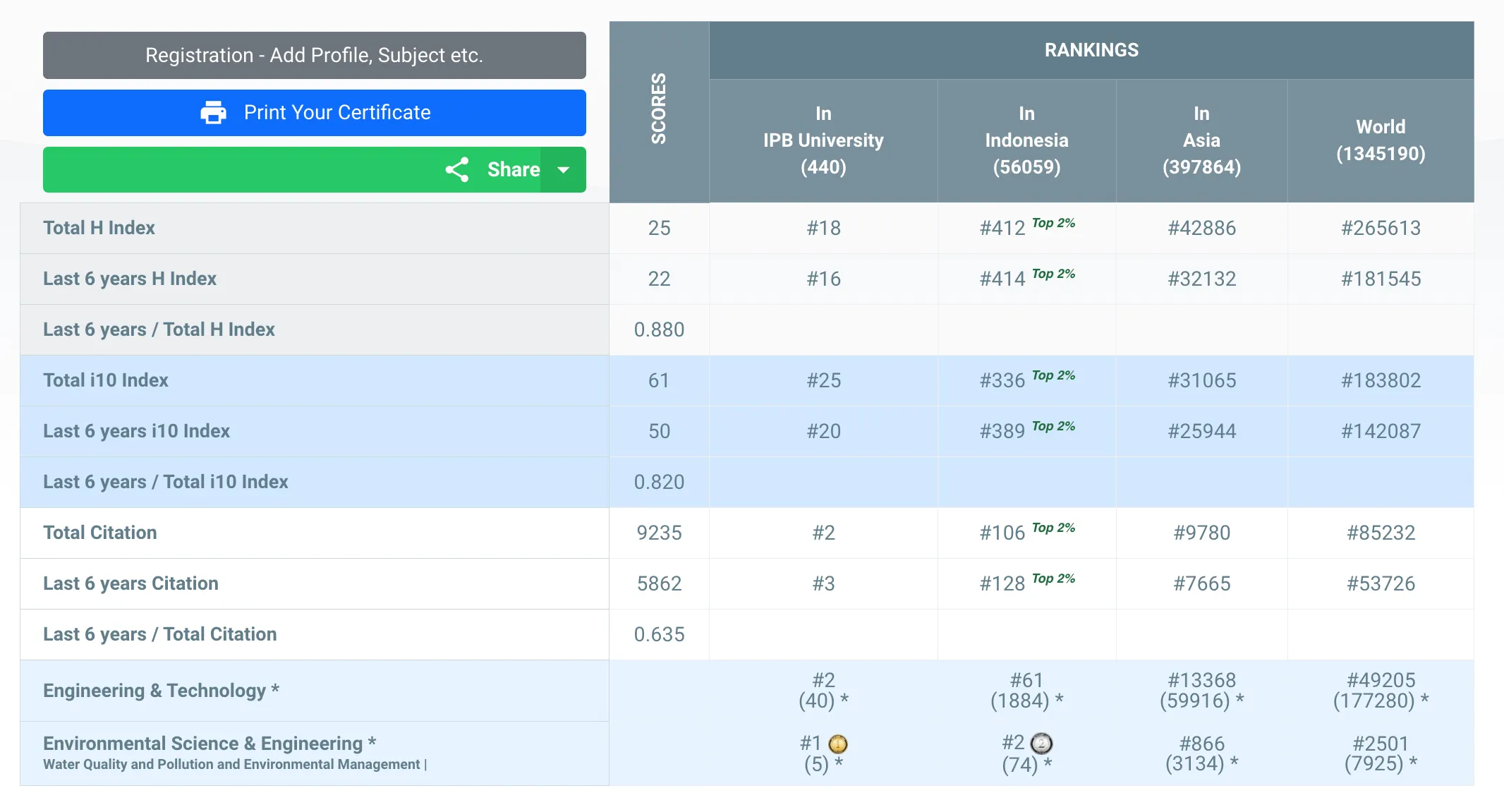1504x812 pixels.
Task: Click the Top 2% badge beside #106
Action: (x=1053, y=528)
